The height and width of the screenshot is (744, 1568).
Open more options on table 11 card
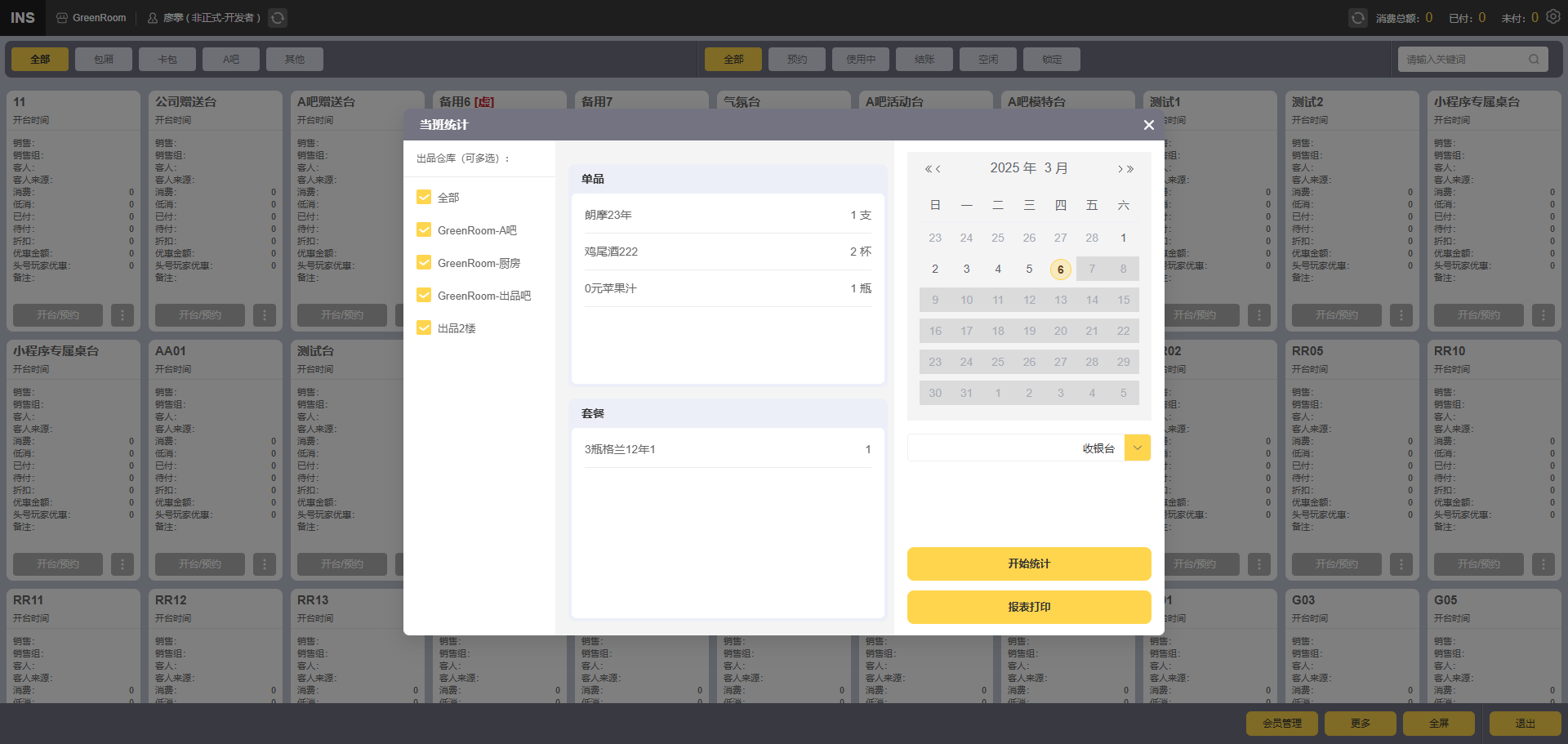[x=122, y=315]
